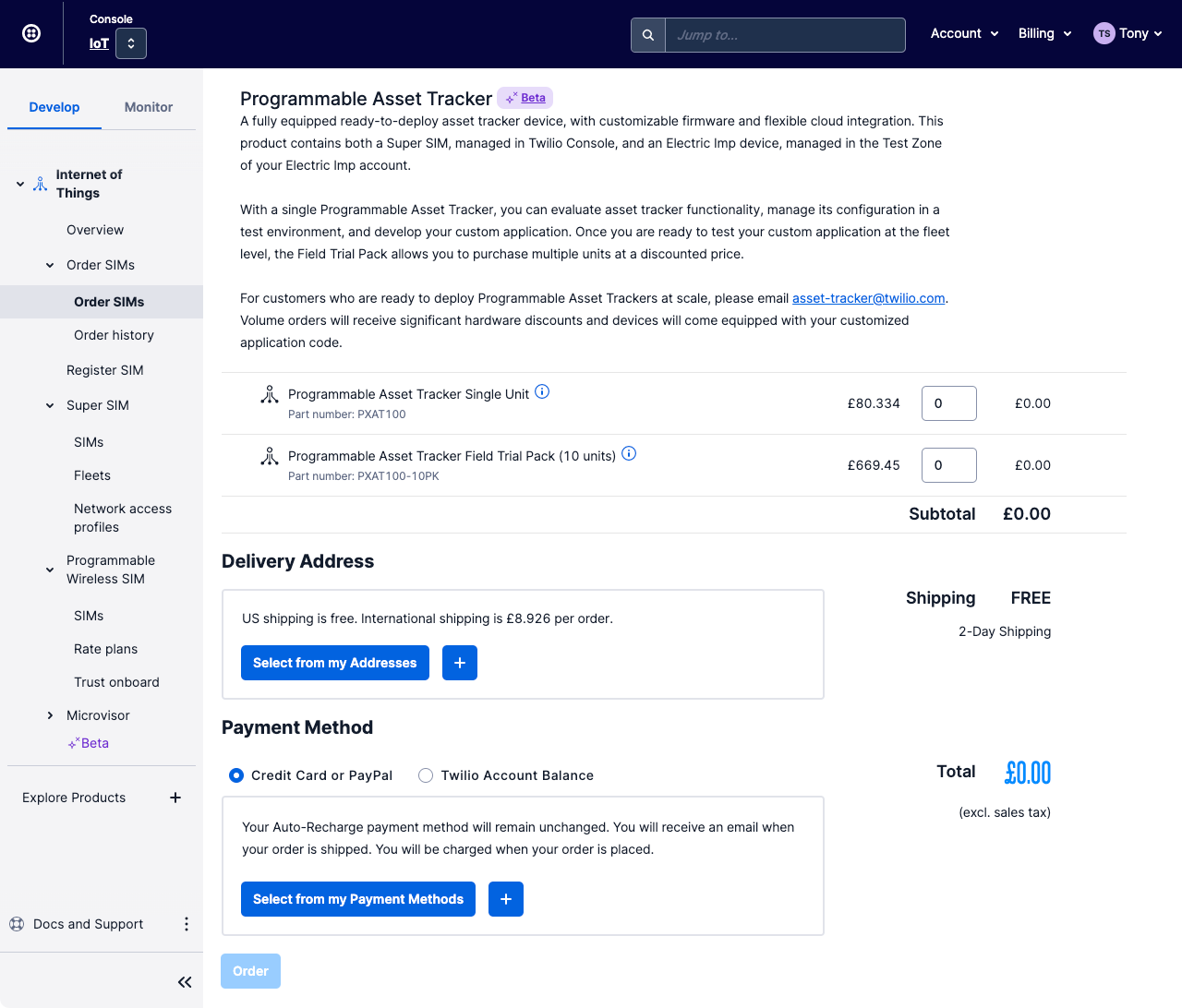Add a new payment method
This screenshot has width=1182, height=1008.
506,899
